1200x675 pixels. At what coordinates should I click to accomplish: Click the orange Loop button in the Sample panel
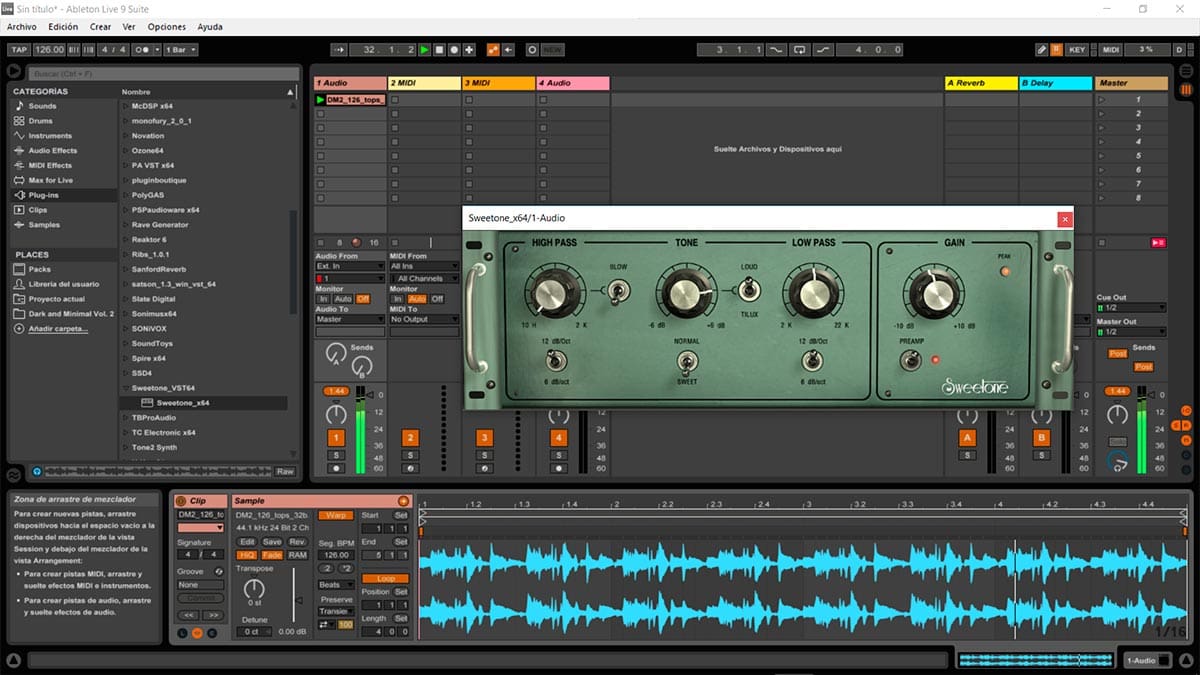click(x=386, y=578)
